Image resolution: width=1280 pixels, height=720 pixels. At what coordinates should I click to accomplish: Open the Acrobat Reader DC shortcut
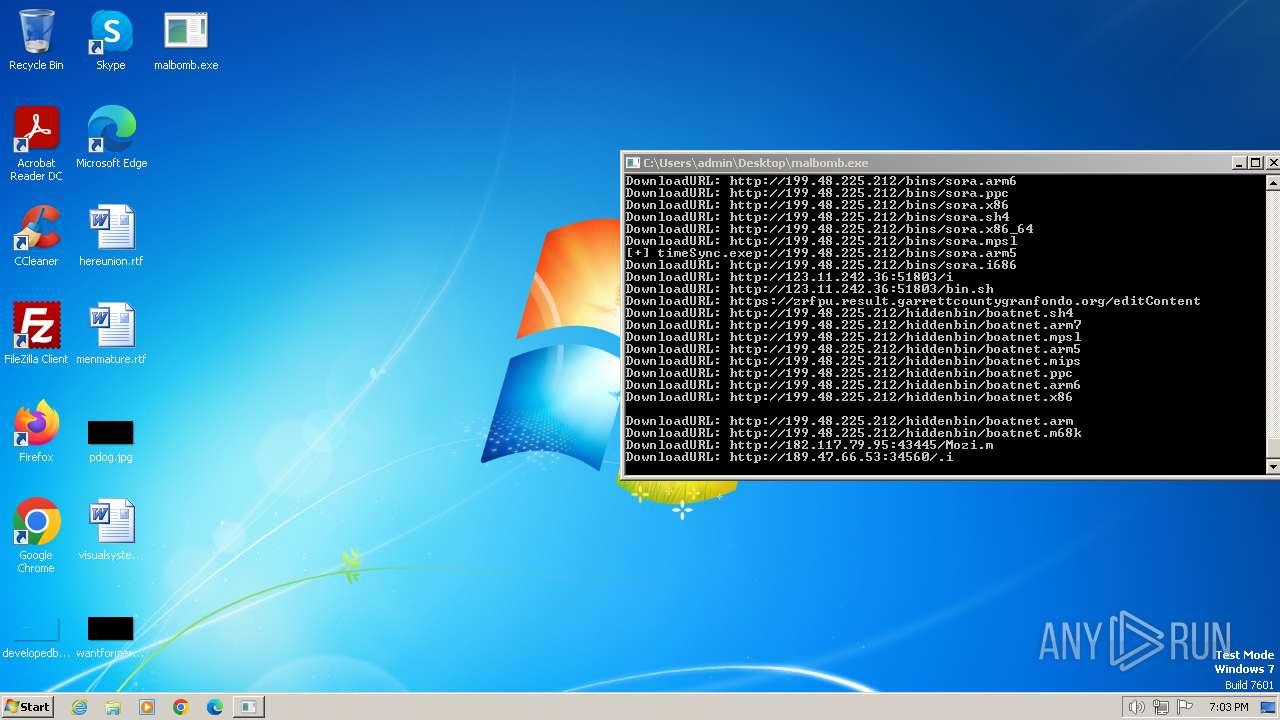36,144
